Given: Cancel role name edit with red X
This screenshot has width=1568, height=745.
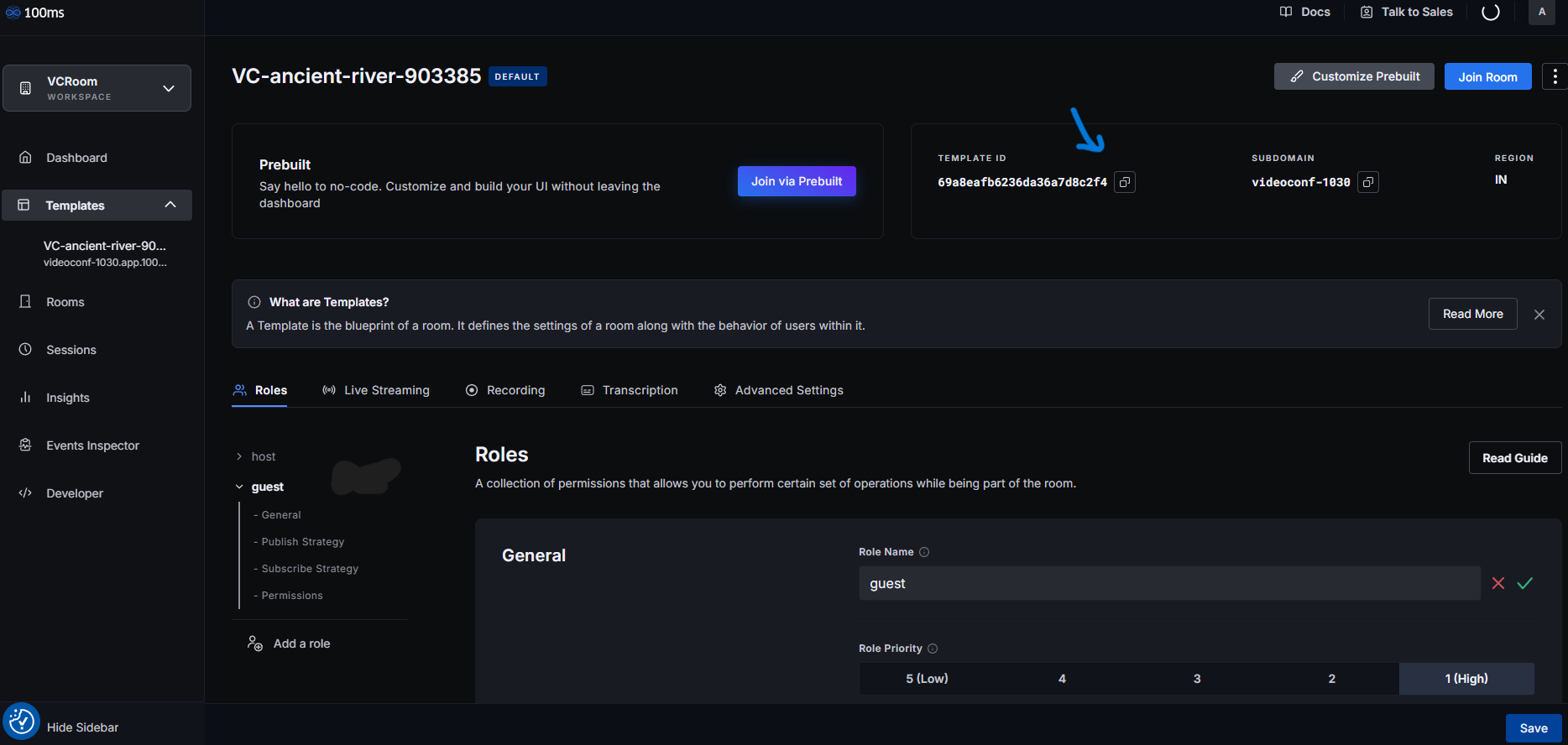Looking at the screenshot, I should (x=1497, y=583).
